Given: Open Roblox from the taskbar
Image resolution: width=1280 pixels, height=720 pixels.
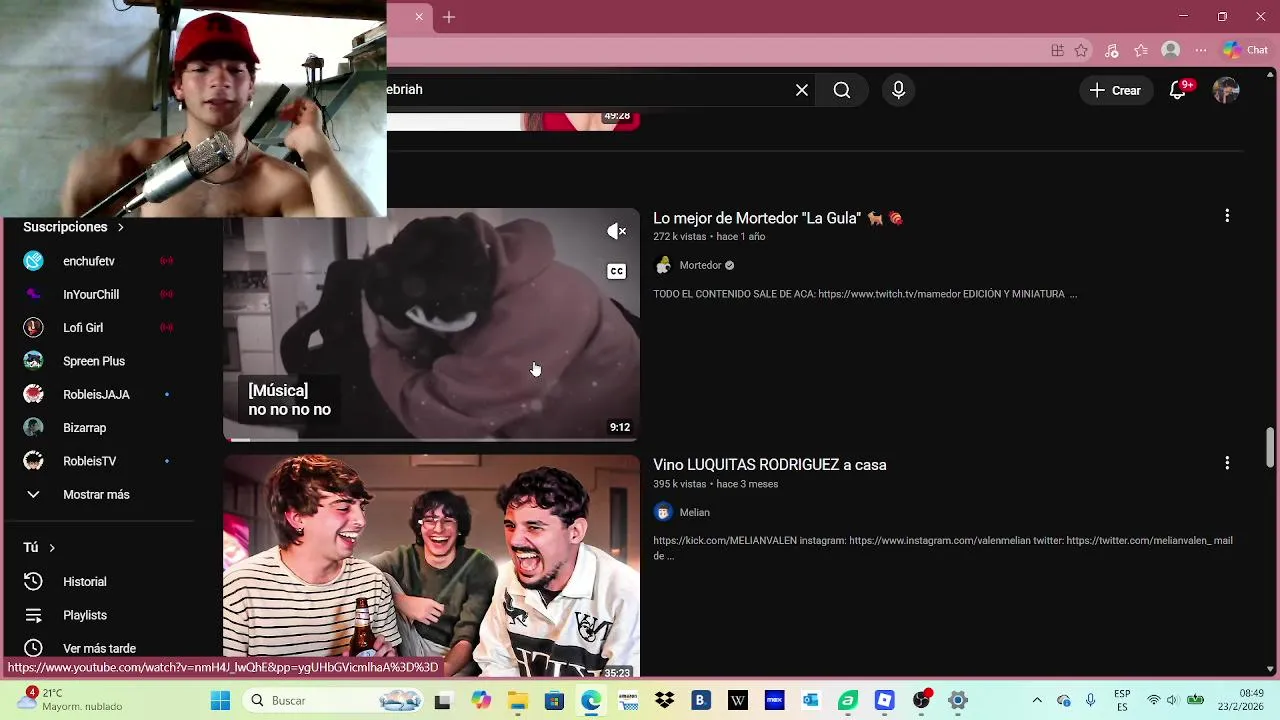Looking at the screenshot, I should point(884,701).
